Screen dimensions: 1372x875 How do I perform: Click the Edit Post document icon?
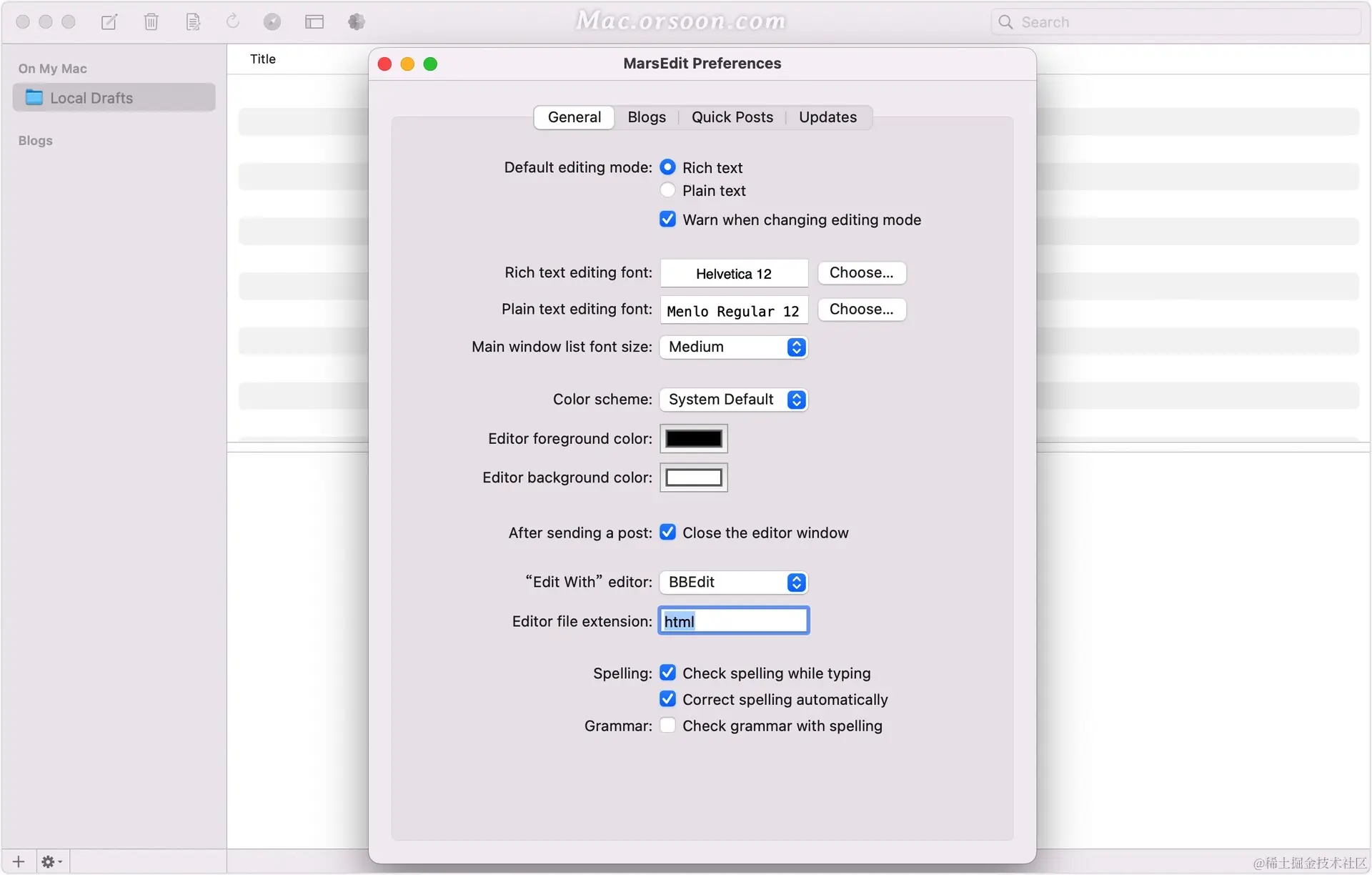pyautogui.click(x=193, y=22)
